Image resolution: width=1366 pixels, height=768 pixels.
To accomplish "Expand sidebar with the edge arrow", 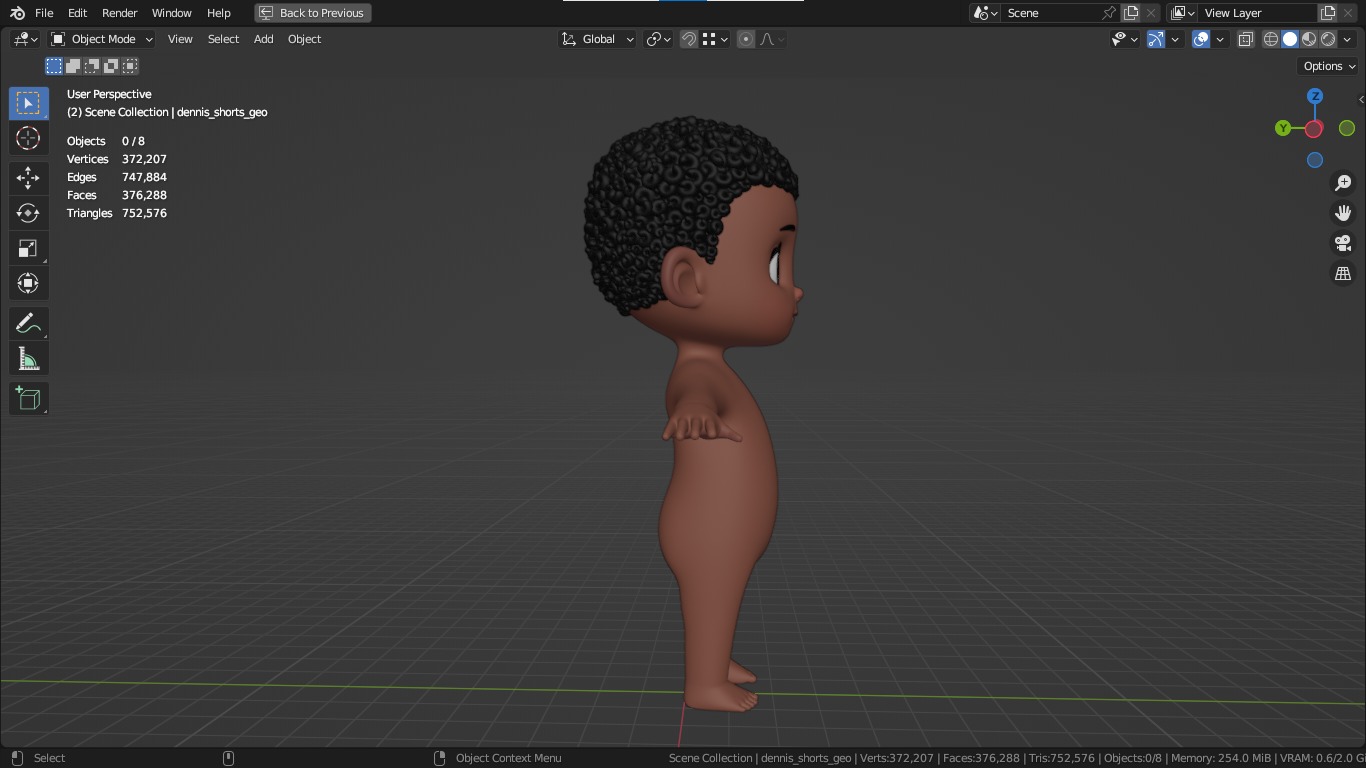I will coord(1361,99).
